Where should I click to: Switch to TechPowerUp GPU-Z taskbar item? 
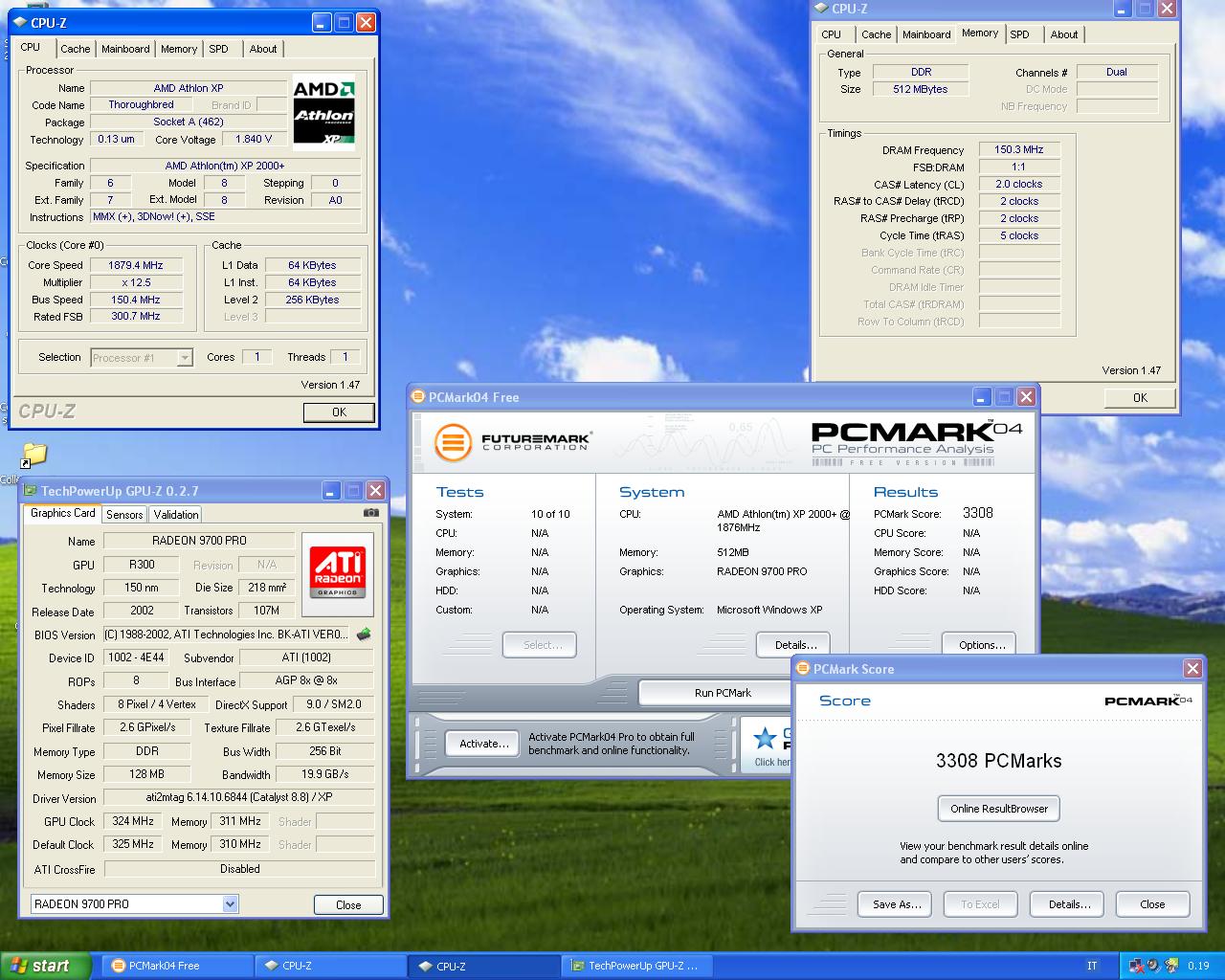pos(636,966)
